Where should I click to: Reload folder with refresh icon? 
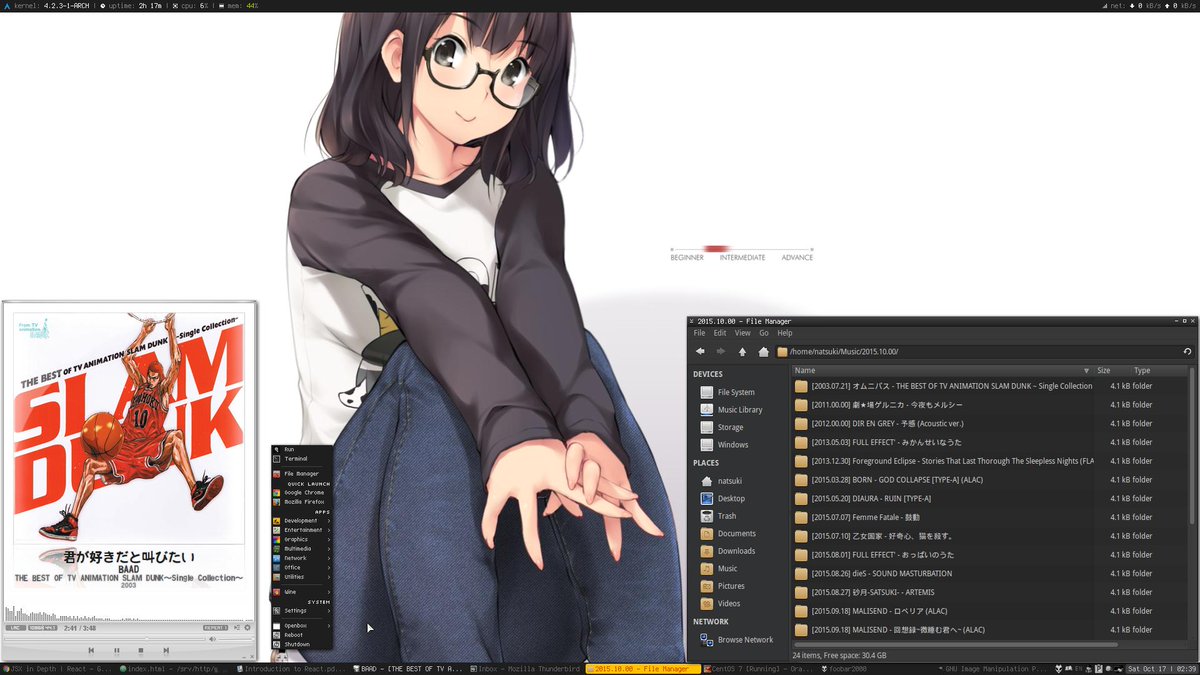pos(1187,352)
